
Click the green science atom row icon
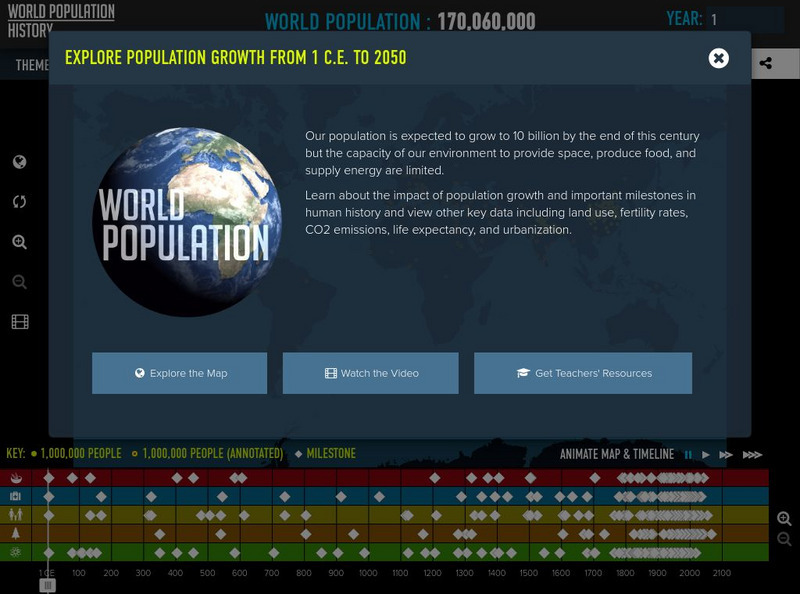(x=16, y=552)
